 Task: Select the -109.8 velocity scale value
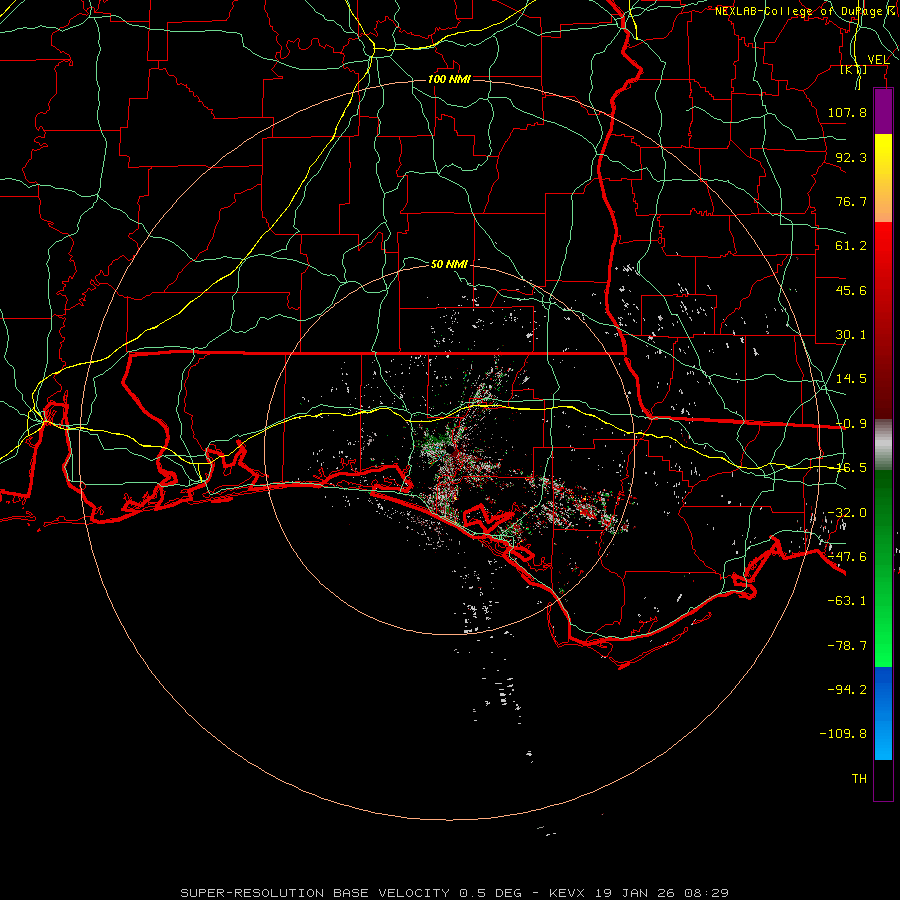pyautogui.click(x=843, y=734)
